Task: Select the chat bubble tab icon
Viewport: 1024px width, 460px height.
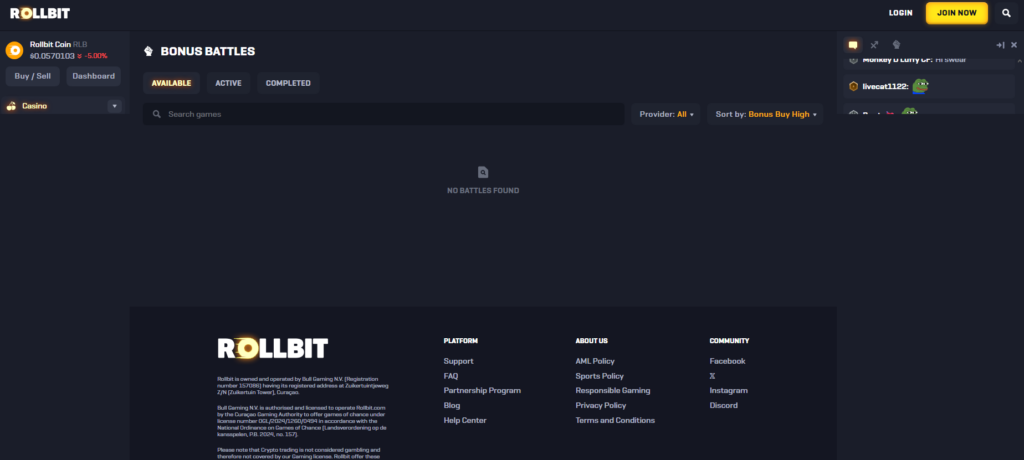Action: pyautogui.click(x=853, y=45)
